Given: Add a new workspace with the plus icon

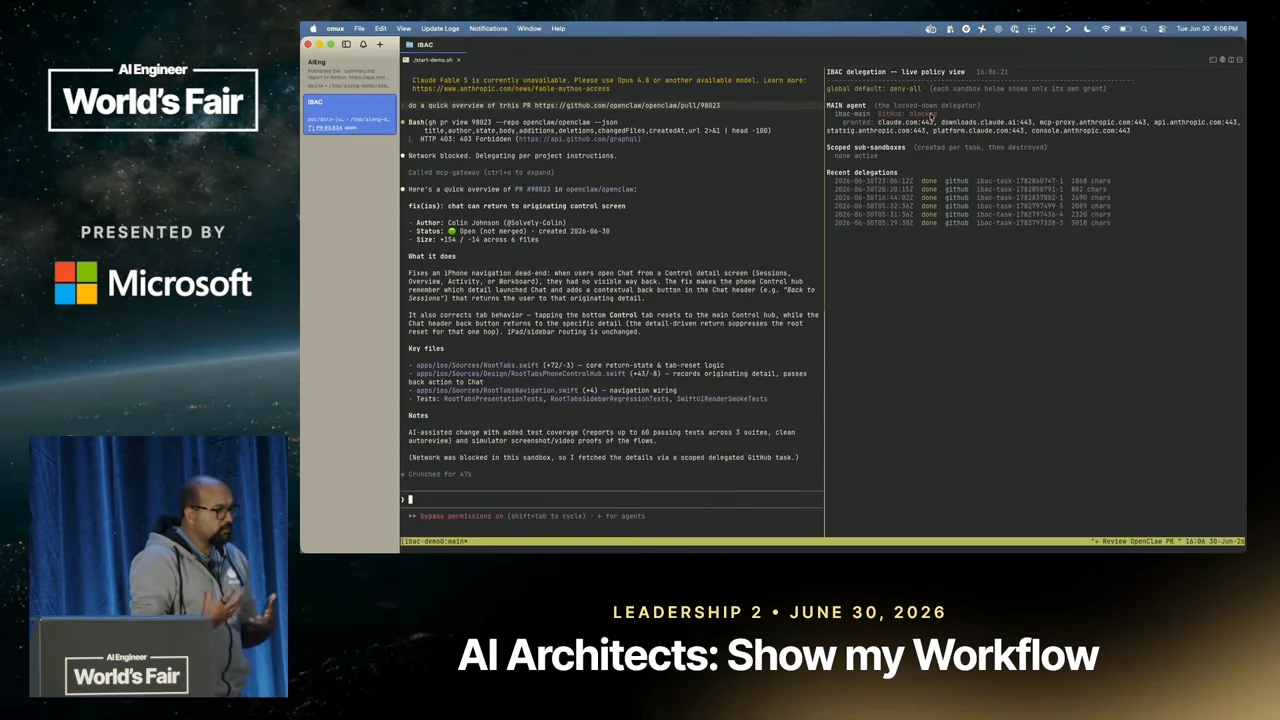Looking at the screenshot, I should tap(379, 44).
